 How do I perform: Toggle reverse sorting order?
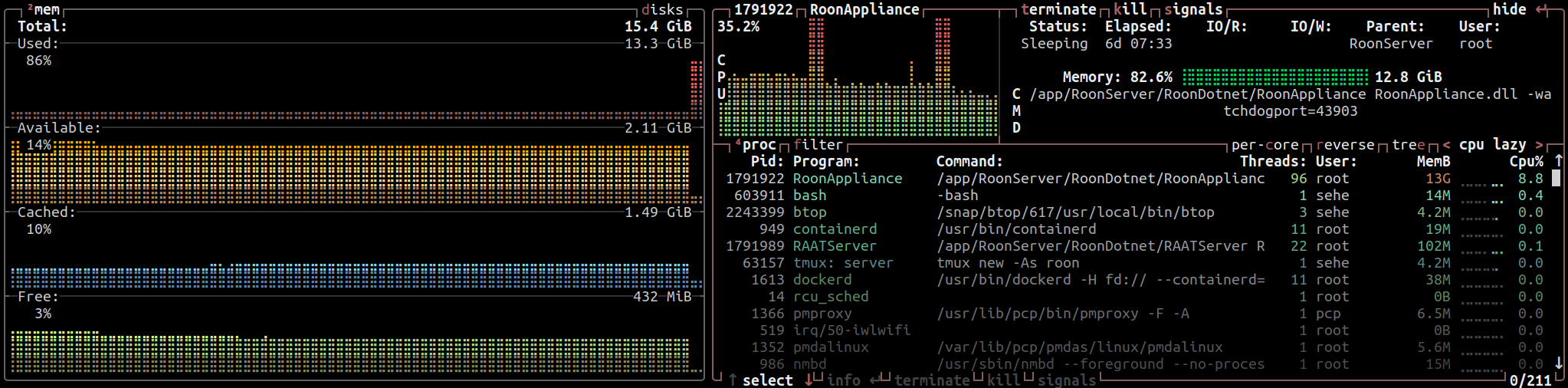(1345, 145)
